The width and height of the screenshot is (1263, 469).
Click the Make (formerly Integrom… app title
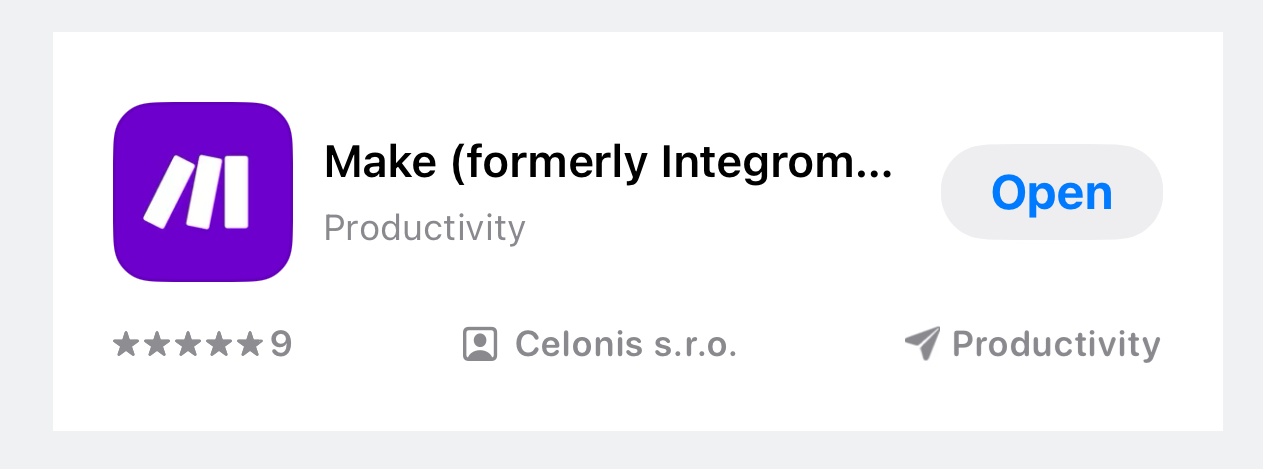coord(608,163)
